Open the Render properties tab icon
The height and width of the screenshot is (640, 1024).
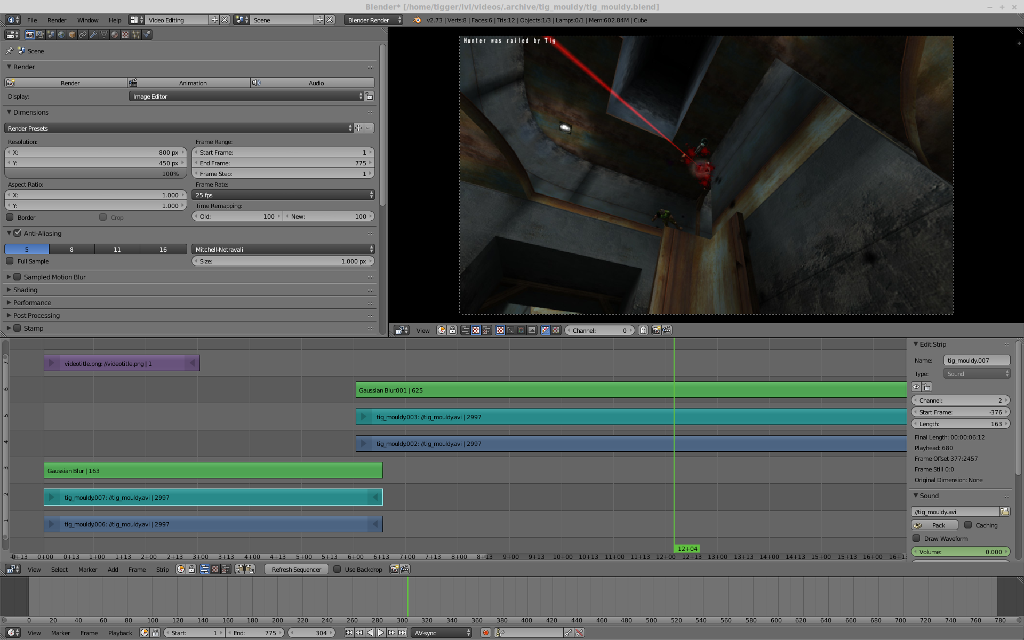pos(30,35)
